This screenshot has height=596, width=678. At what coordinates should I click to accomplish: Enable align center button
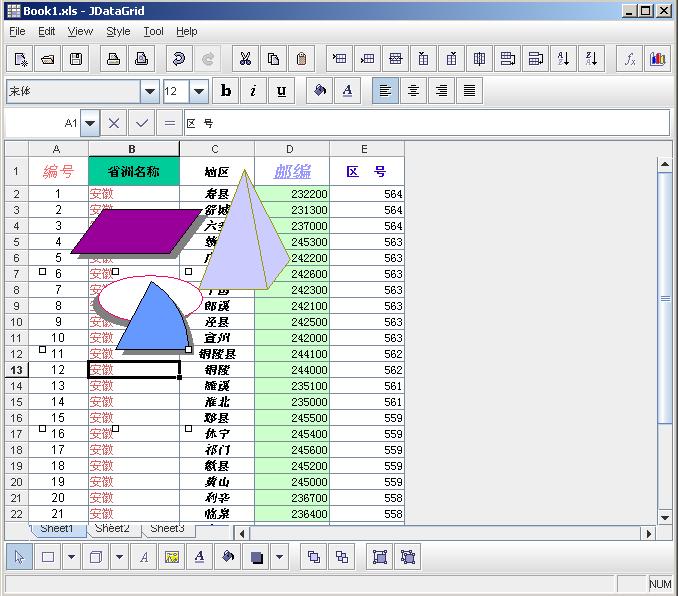(x=413, y=91)
